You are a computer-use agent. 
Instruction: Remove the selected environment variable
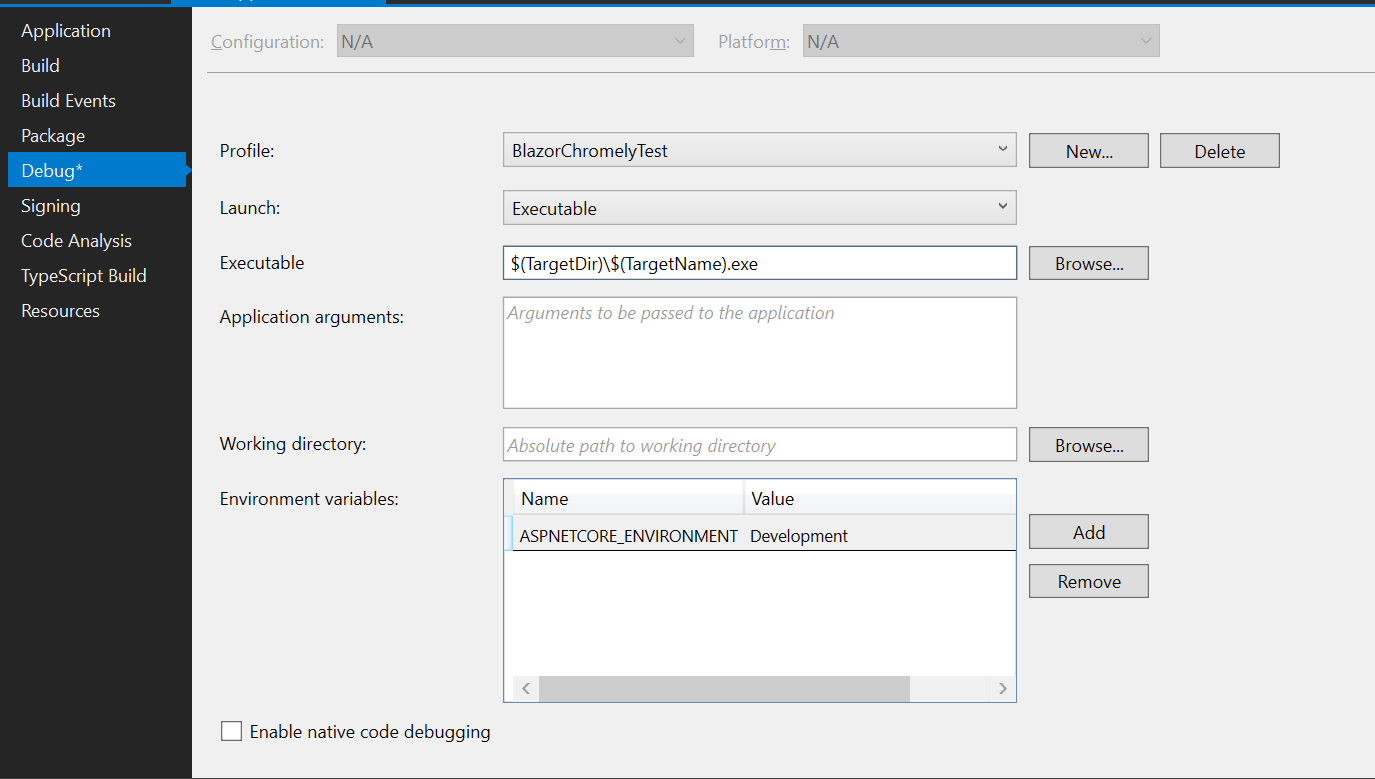pyautogui.click(x=1088, y=581)
